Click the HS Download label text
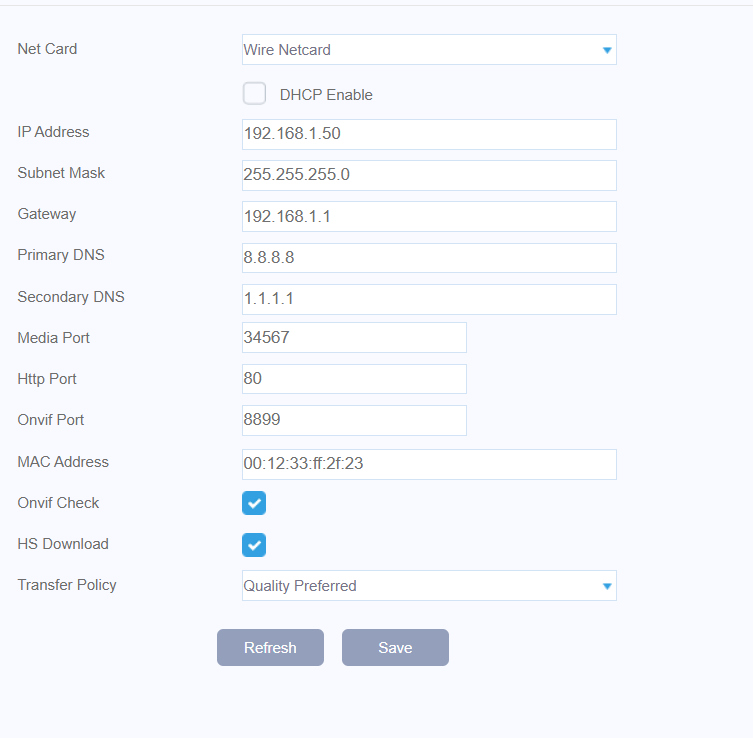This screenshot has height=738, width=753. [x=63, y=544]
